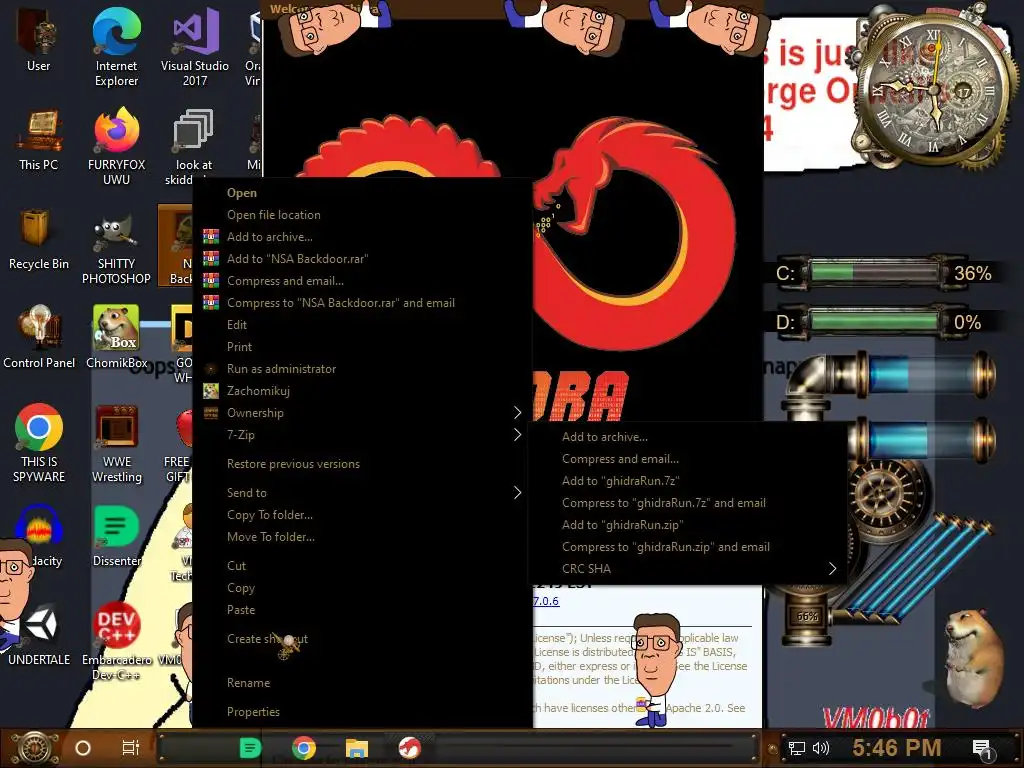Open the 7.0.6 version link
Image resolution: width=1024 pixels, height=768 pixels.
[547, 601]
